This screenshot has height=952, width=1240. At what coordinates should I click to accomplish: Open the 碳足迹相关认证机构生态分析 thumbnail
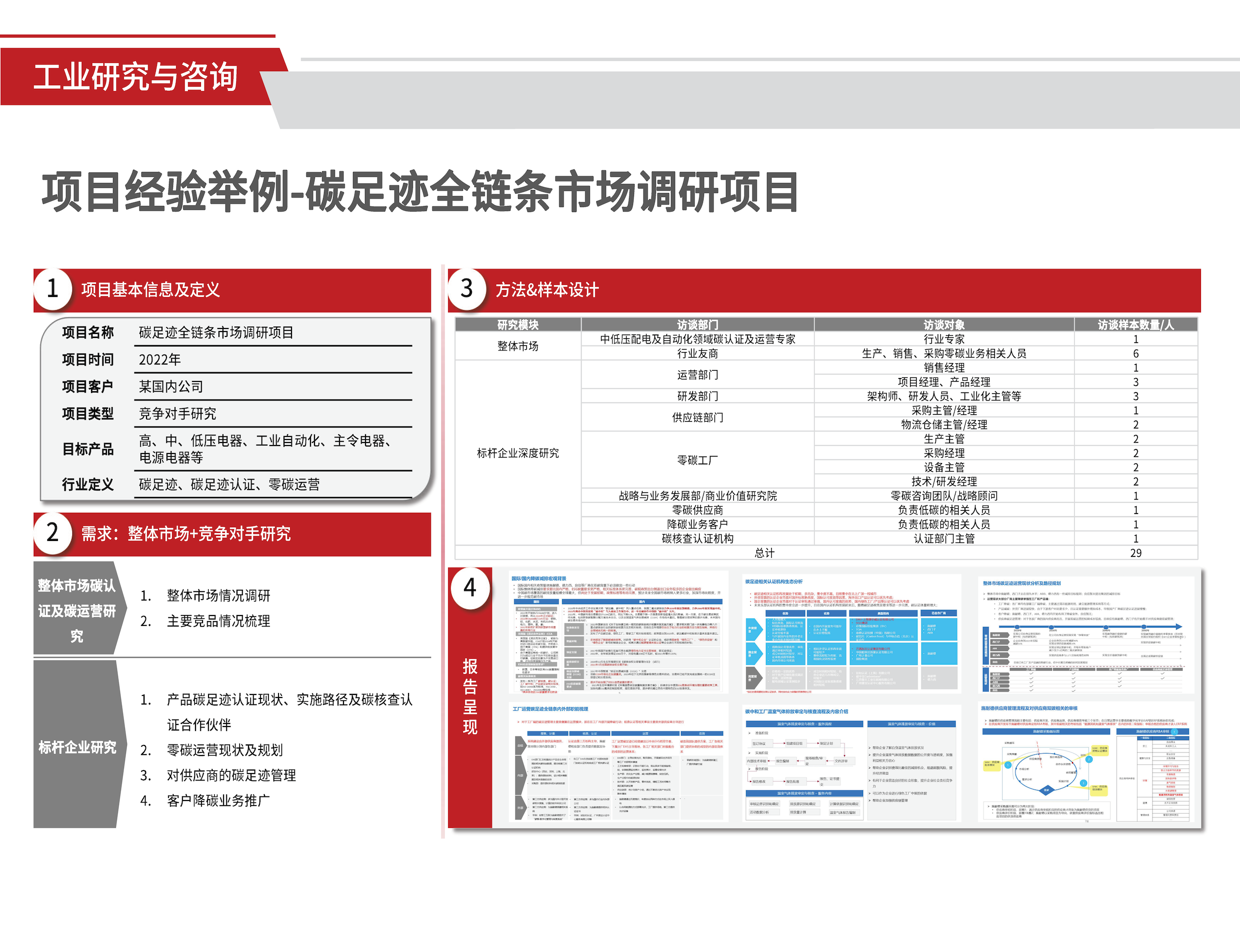point(852,633)
